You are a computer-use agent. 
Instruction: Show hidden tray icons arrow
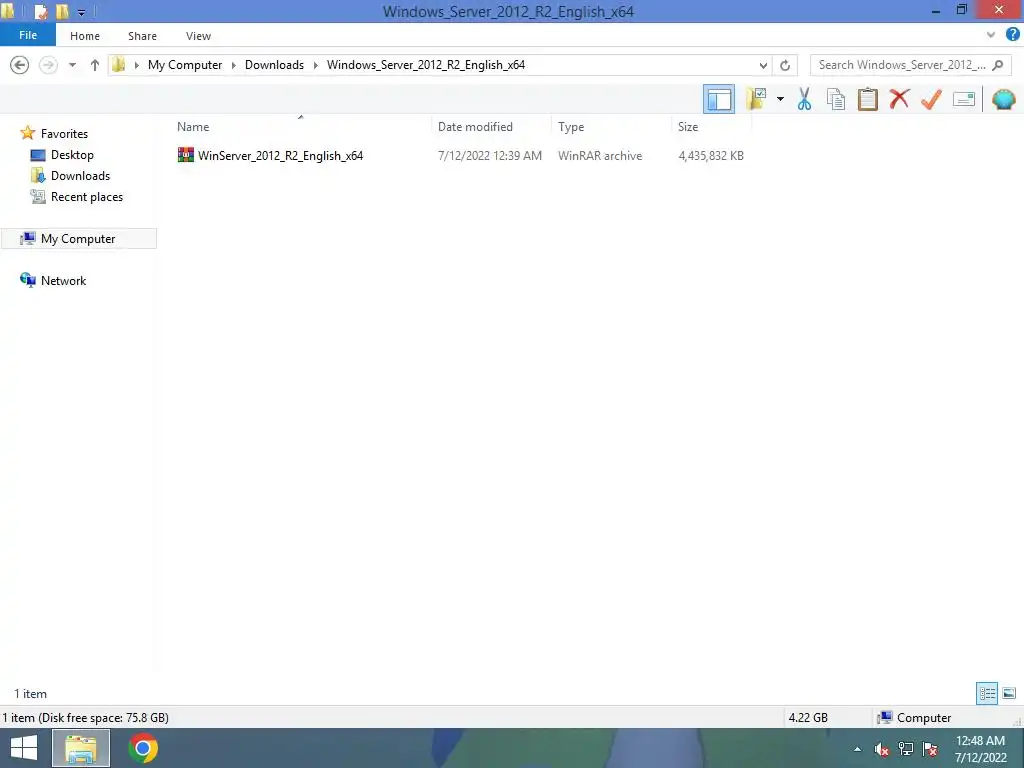click(x=857, y=749)
